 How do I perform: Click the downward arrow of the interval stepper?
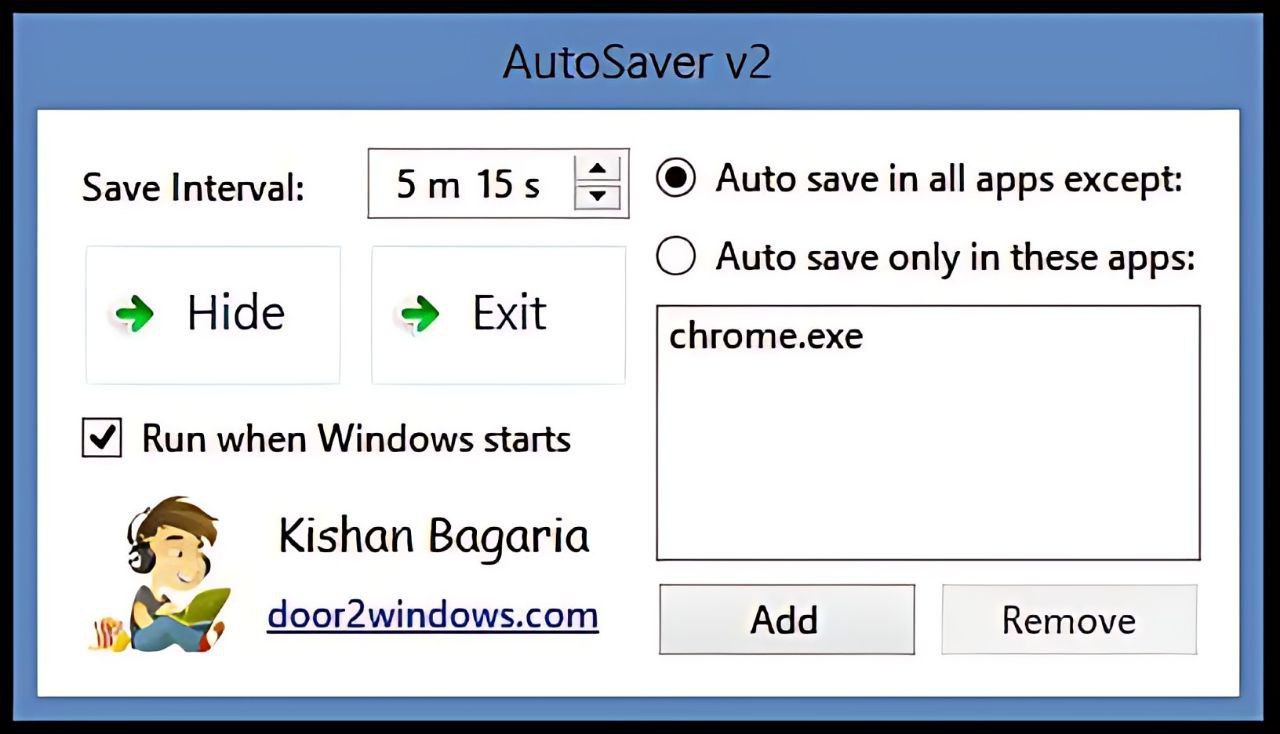[x=599, y=198]
